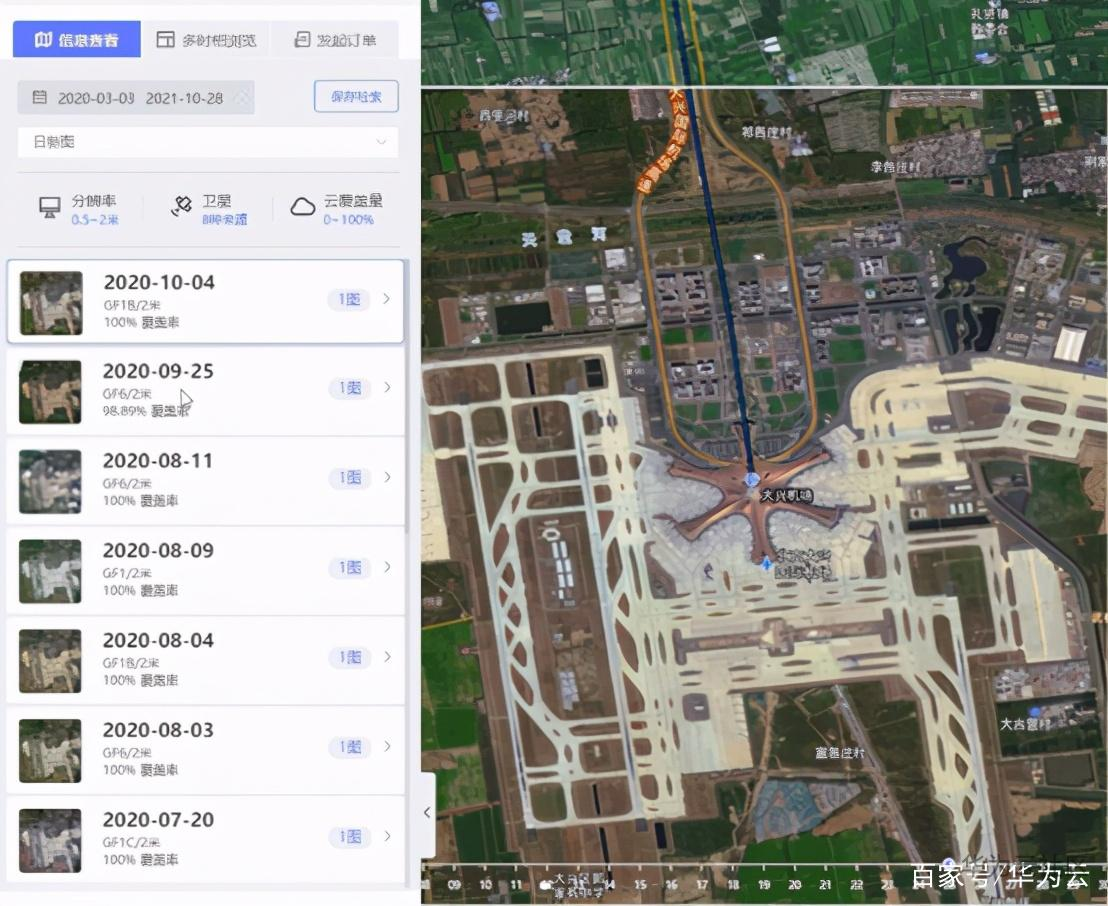Open the 卫星 filter option
Image resolution: width=1108 pixels, height=906 pixels.
[x=225, y=210]
